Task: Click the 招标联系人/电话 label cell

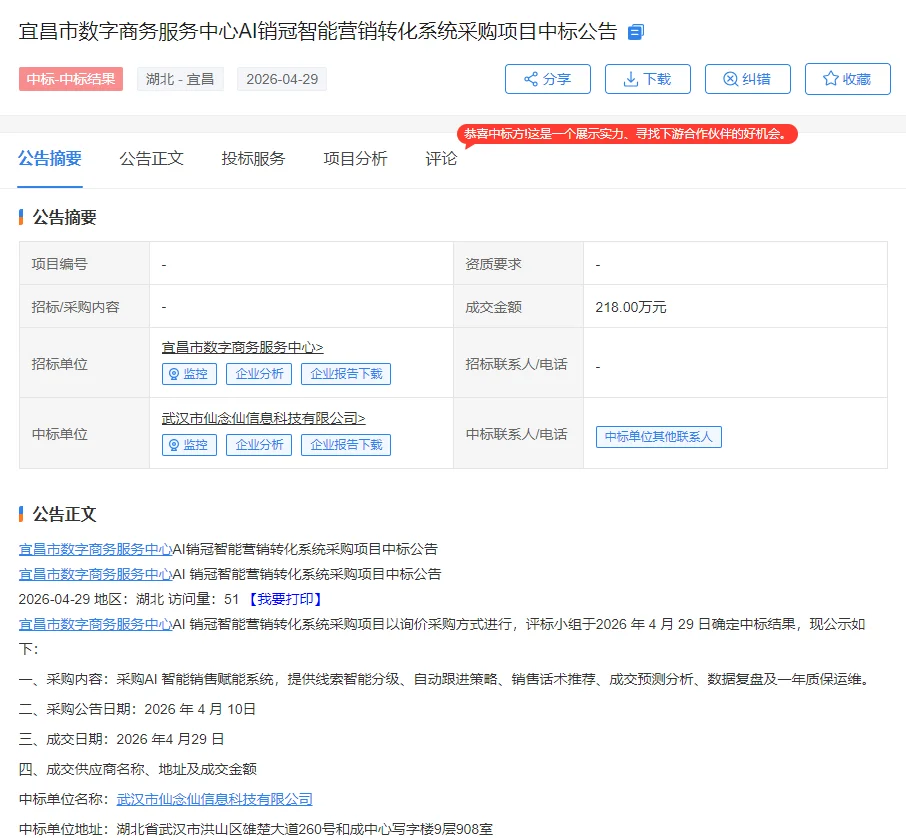Action: (x=518, y=364)
